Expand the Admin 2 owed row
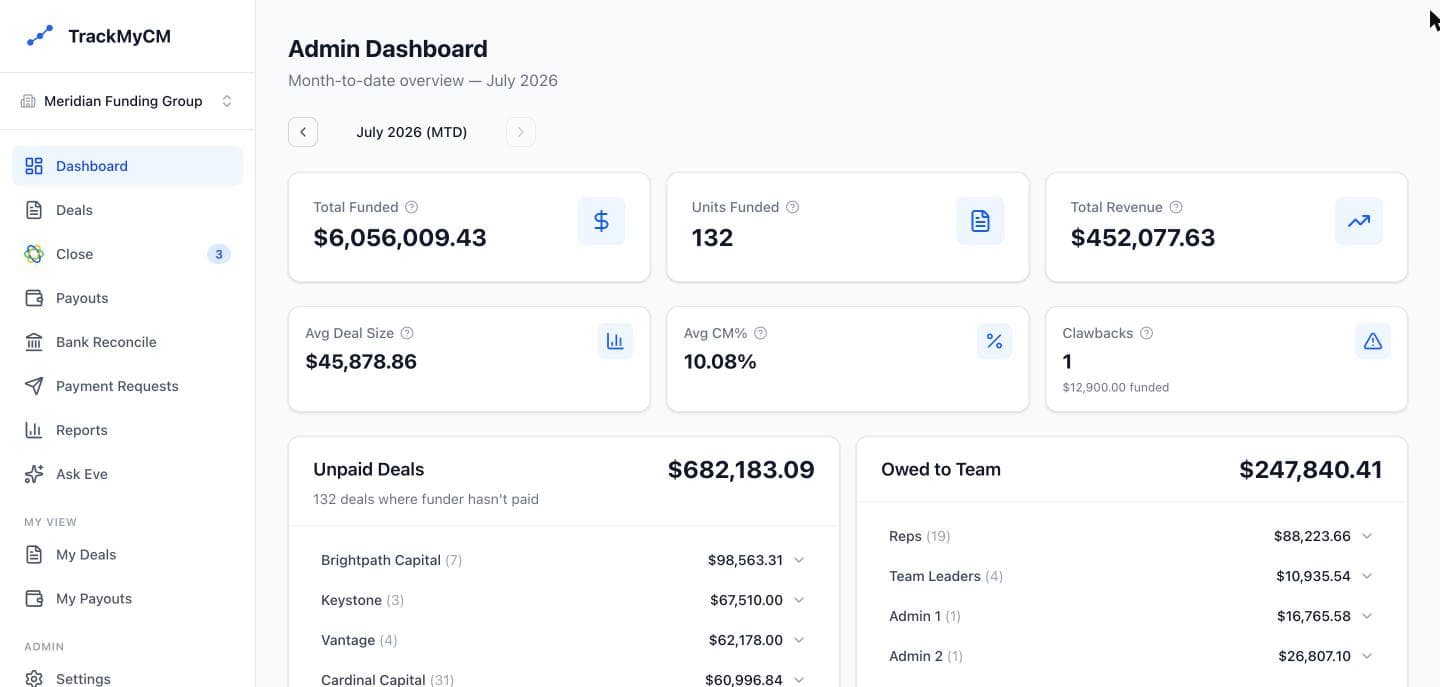Viewport: 1440px width, 687px height. pyautogui.click(x=1131, y=656)
